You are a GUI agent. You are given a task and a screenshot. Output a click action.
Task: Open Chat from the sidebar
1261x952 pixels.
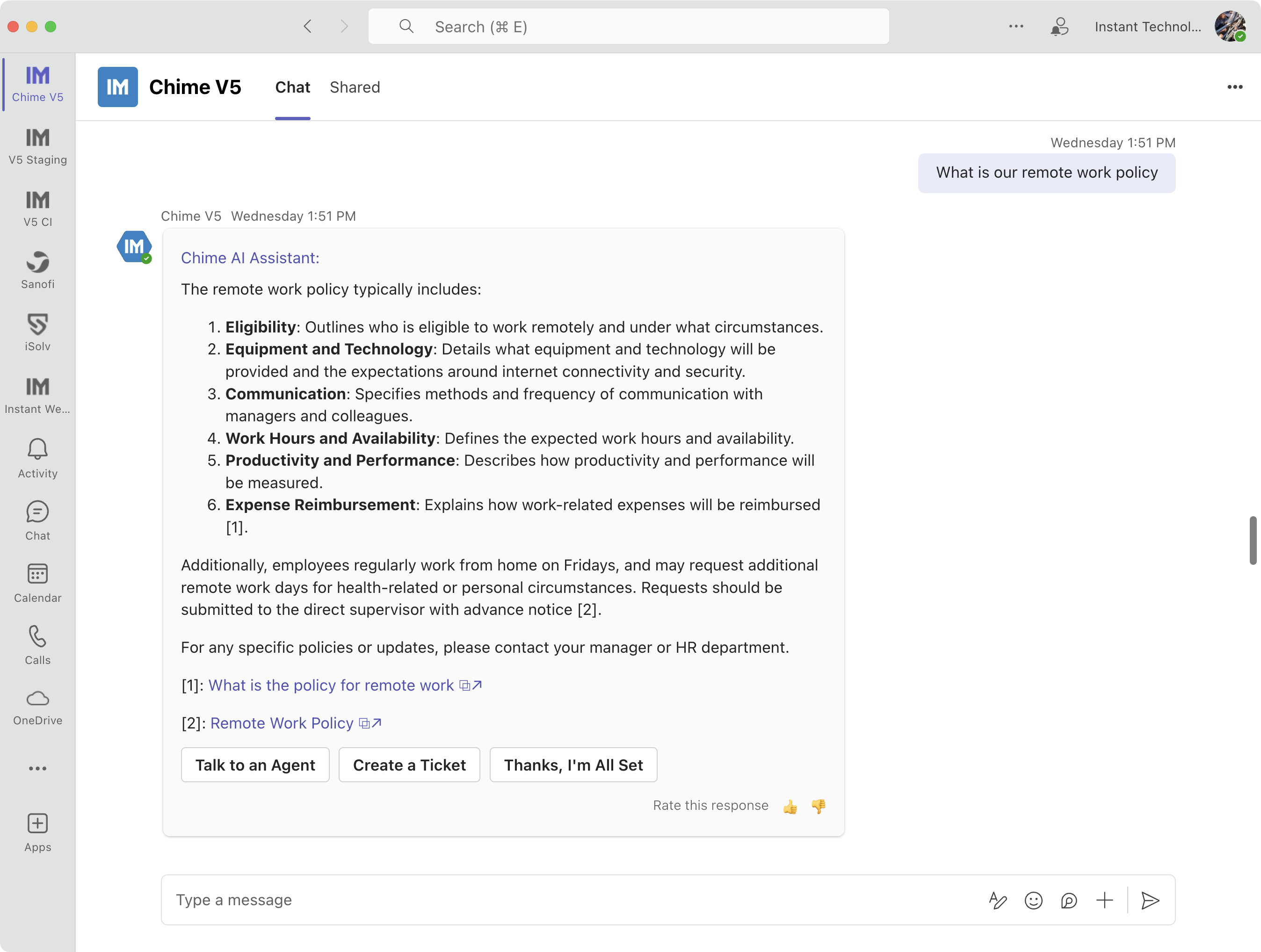coord(37,520)
